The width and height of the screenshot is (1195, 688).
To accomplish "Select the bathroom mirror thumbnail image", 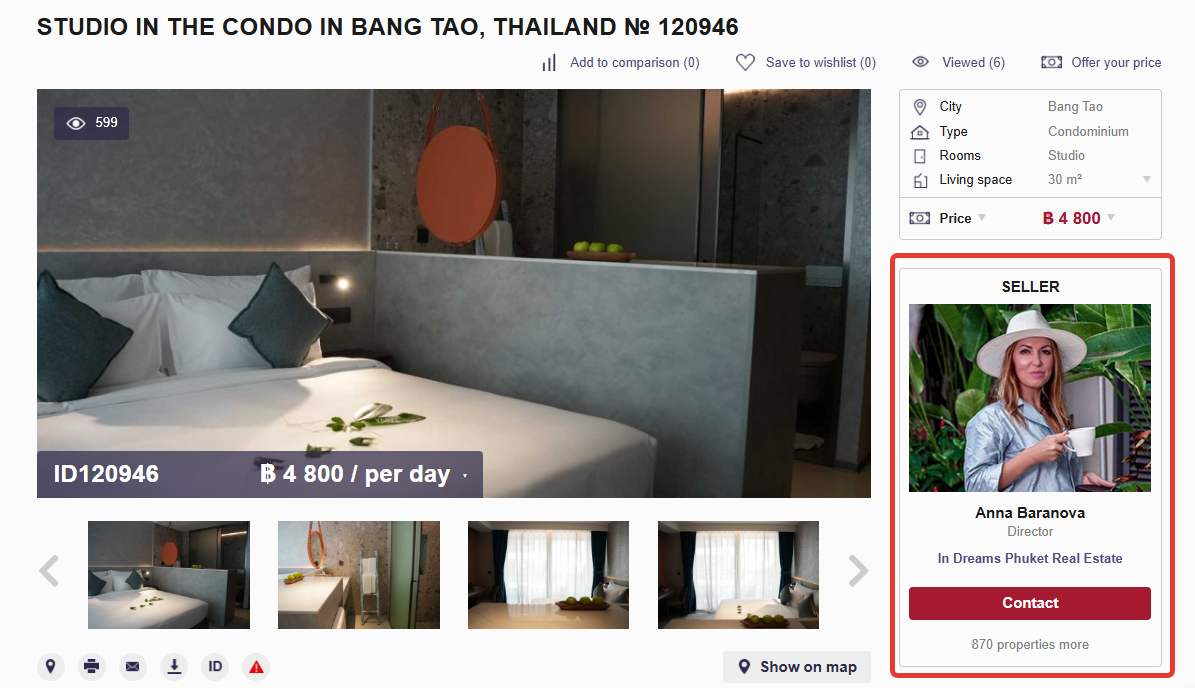I will point(359,574).
